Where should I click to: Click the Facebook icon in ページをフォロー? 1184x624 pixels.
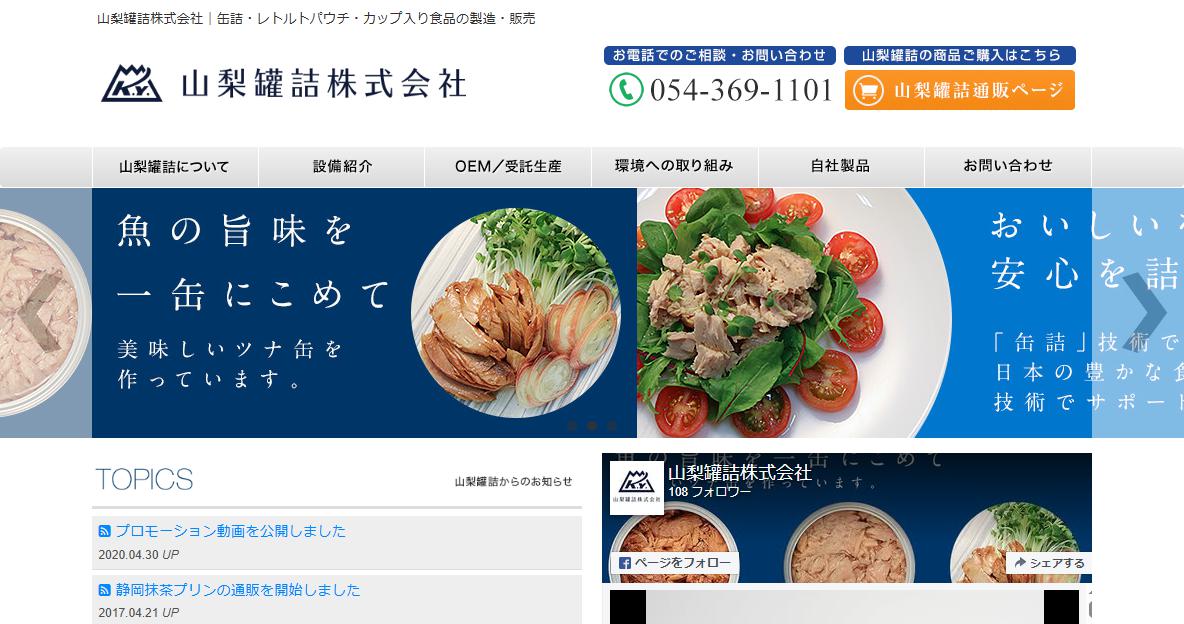pyautogui.click(x=624, y=563)
